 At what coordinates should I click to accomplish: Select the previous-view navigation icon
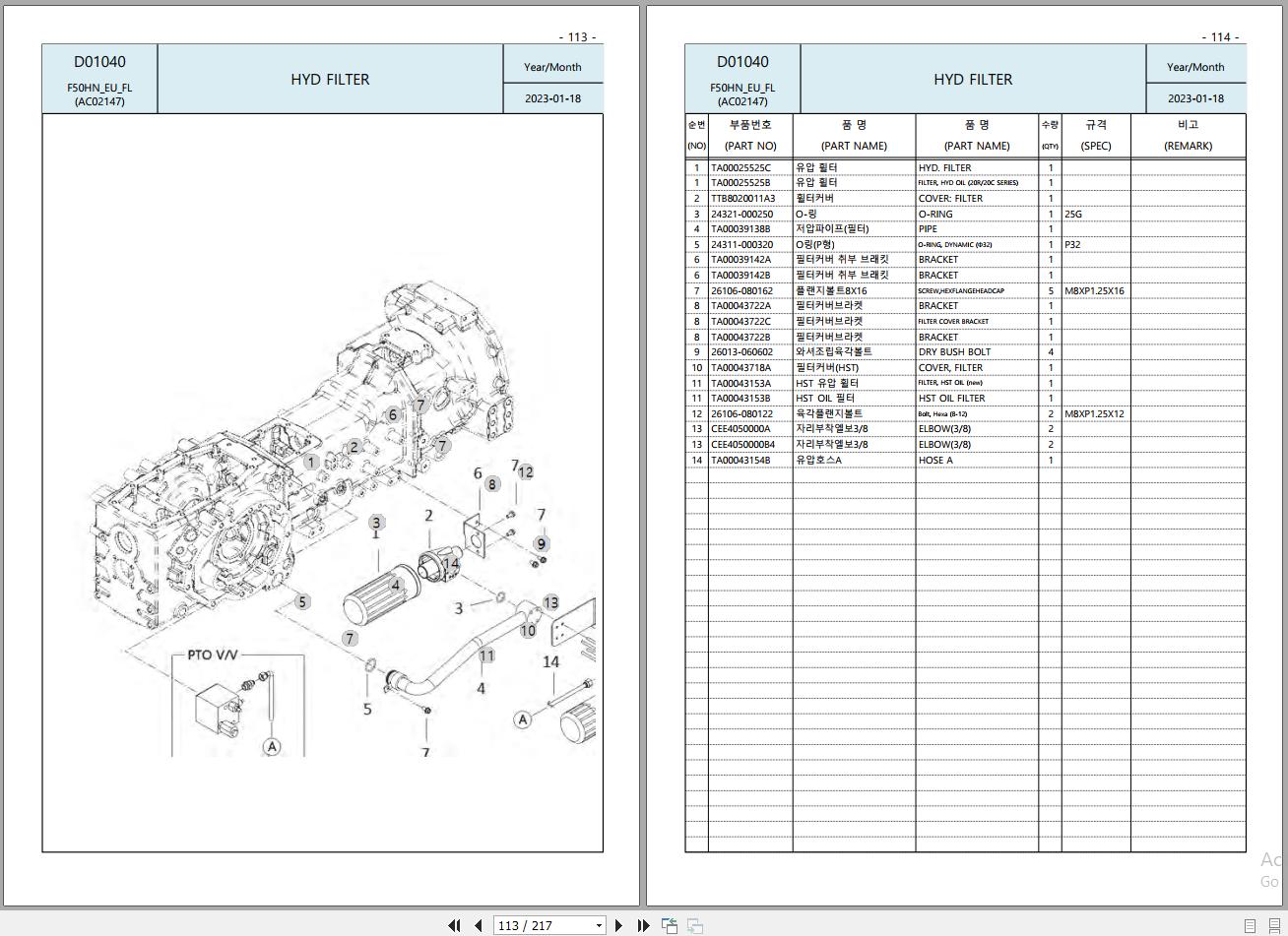point(670,925)
